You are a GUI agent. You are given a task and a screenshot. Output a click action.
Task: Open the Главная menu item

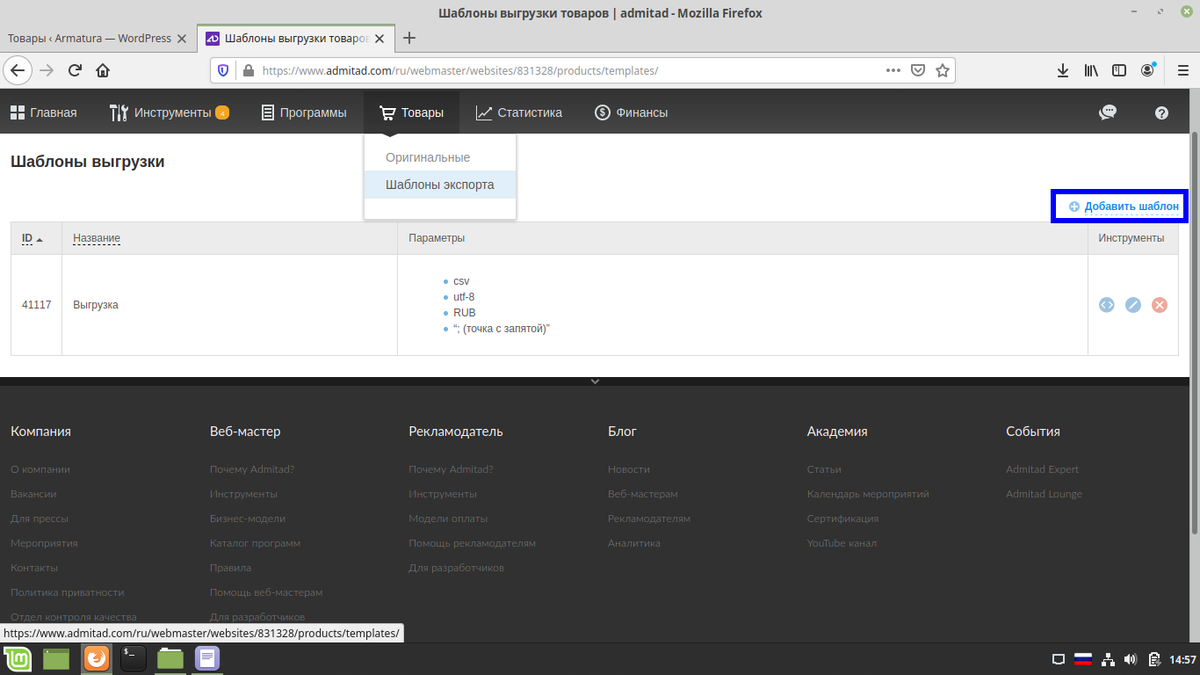pos(44,112)
